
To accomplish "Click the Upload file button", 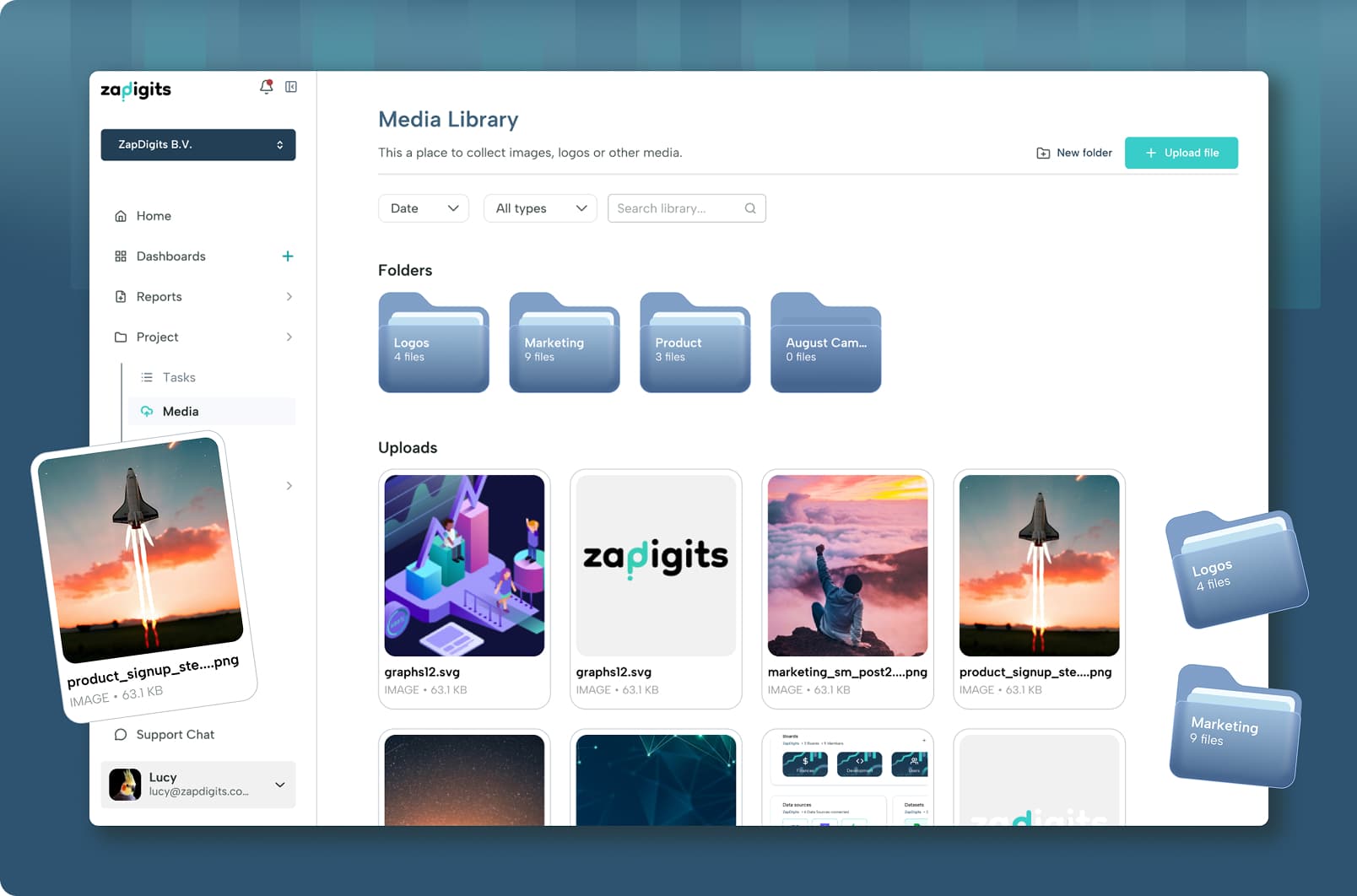I will point(1181,153).
